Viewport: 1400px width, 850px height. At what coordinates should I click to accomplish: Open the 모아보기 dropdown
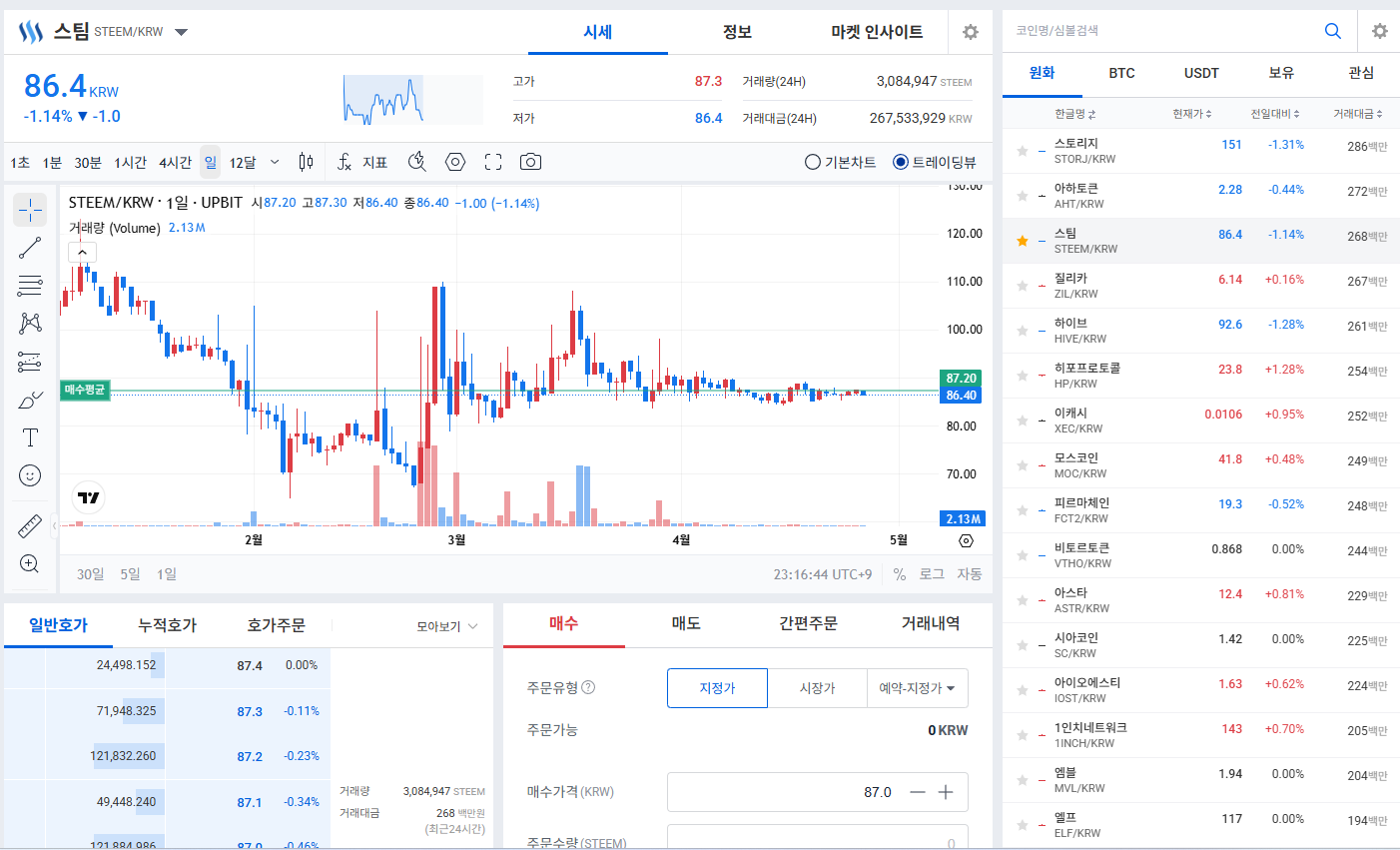[447, 626]
